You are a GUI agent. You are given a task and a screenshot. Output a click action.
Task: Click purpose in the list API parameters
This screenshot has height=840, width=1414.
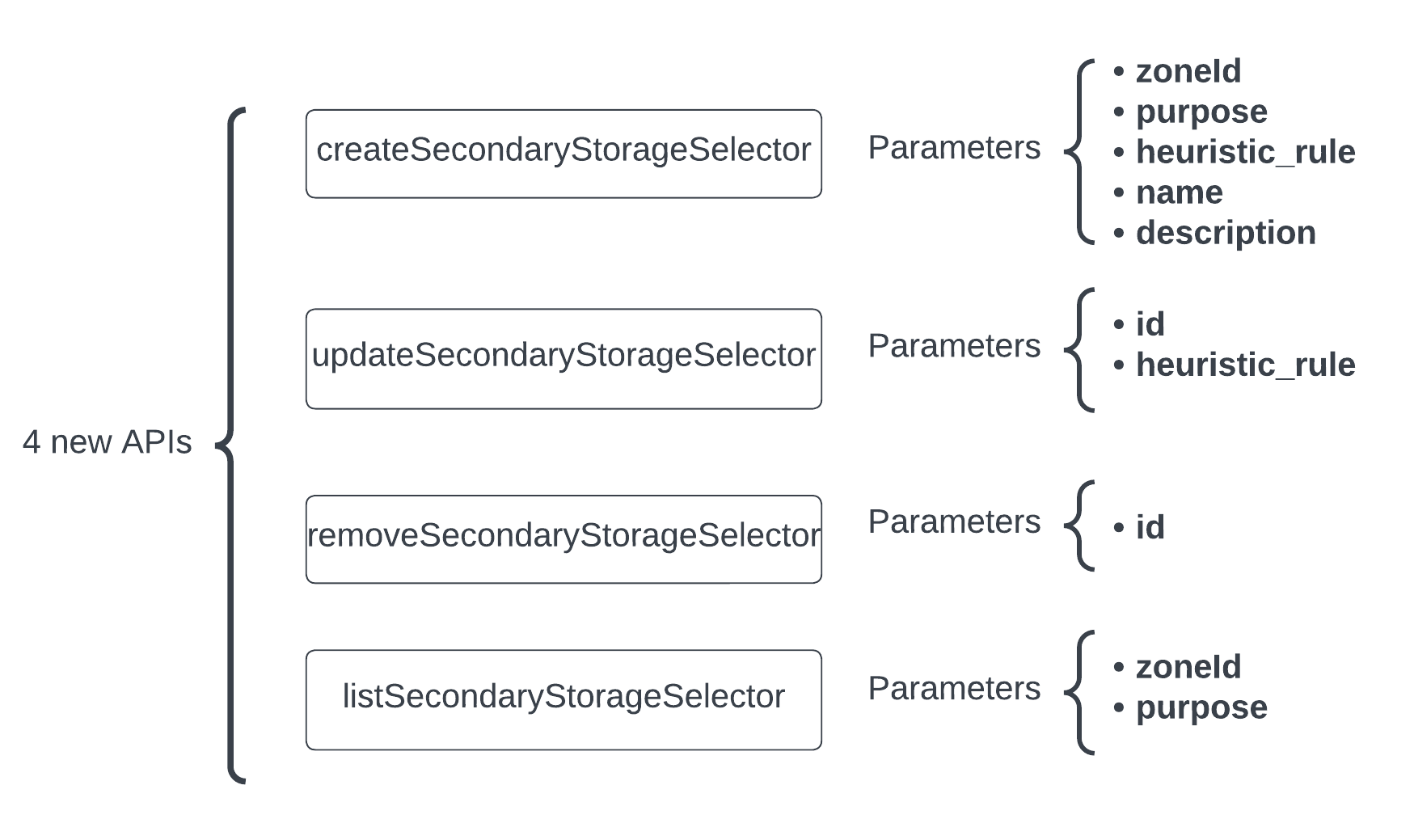coord(1201,707)
